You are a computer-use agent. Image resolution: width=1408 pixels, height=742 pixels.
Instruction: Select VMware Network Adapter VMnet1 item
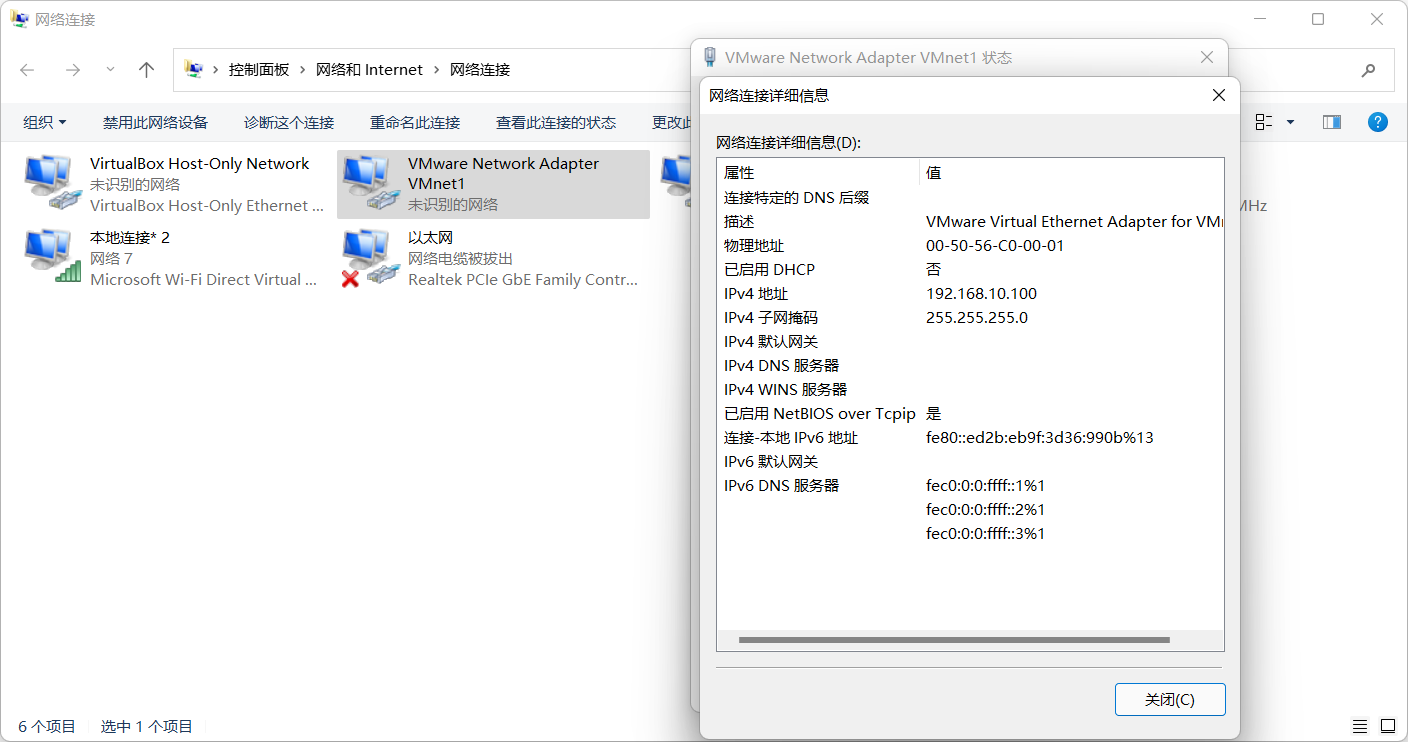[x=493, y=185]
